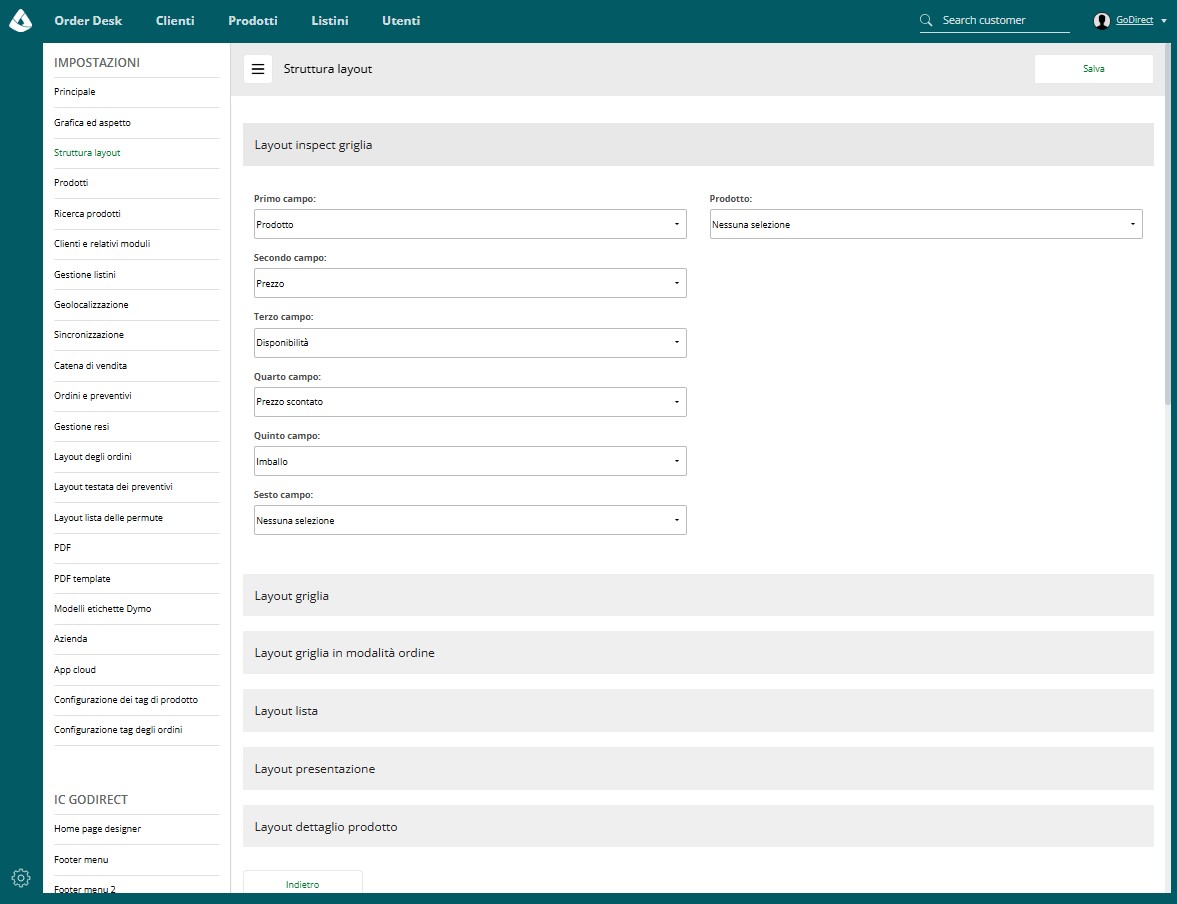This screenshot has width=1177, height=904.
Task: Open the Listini menu
Action: tap(330, 21)
